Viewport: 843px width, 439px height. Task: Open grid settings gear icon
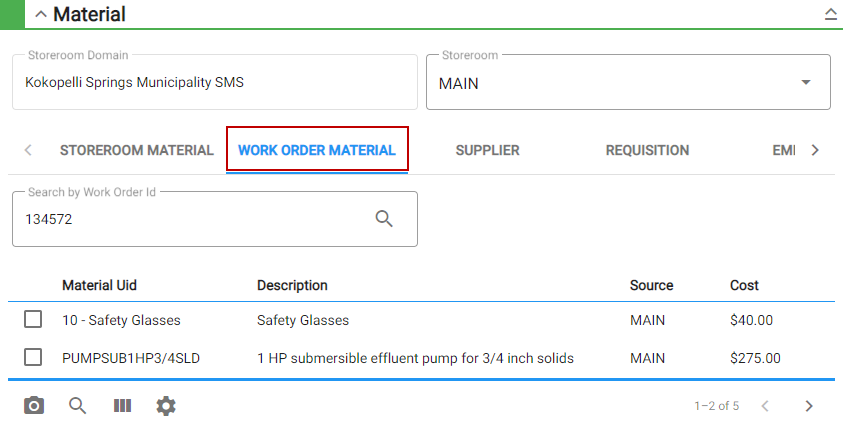click(x=166, y=406)
